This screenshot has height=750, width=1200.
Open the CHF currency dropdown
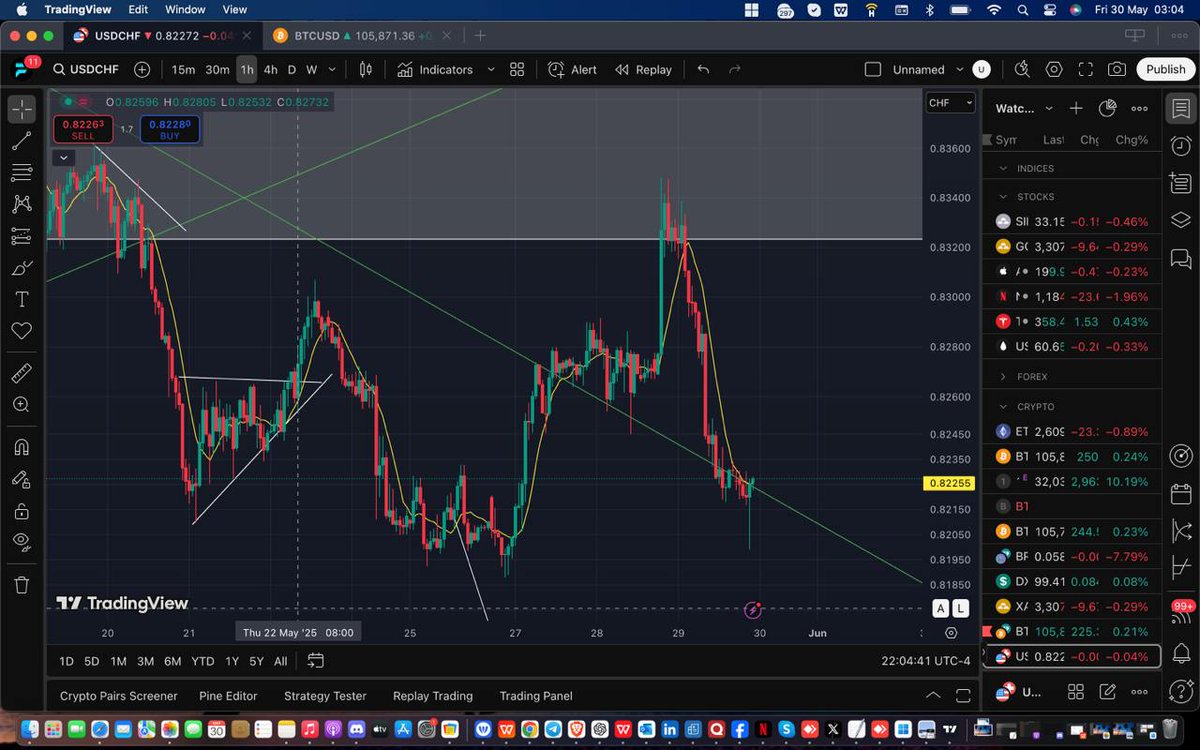(x=949, y=102)
